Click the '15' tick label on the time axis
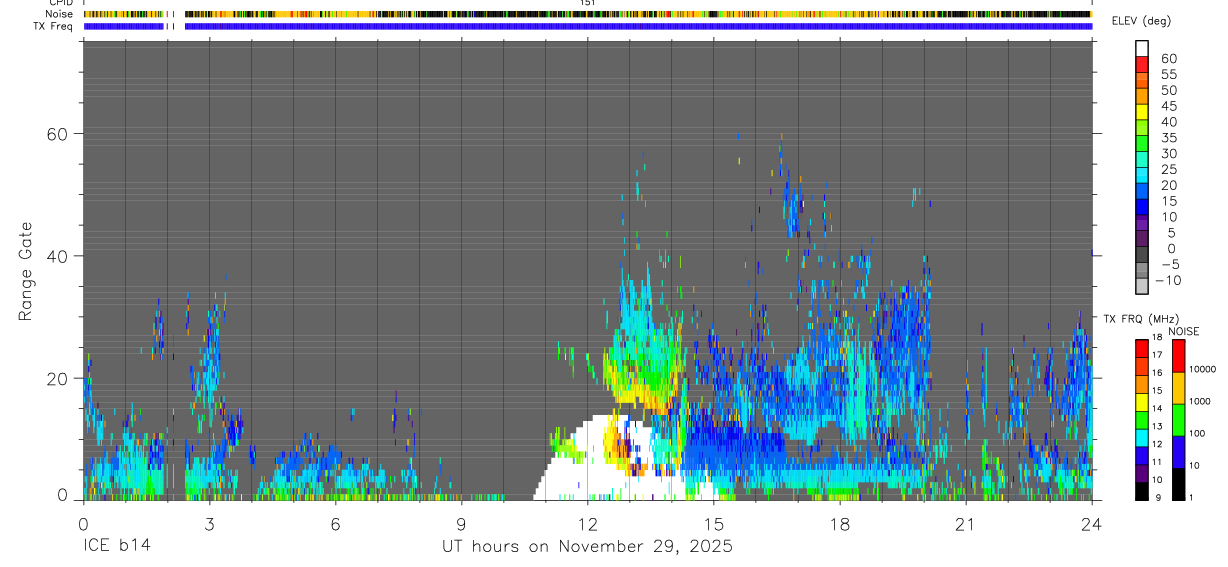The image size is (1228, 567). point(714,523)
